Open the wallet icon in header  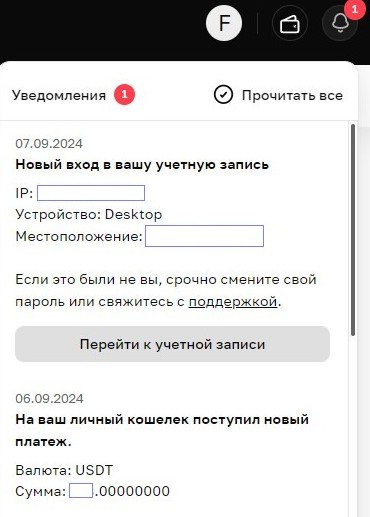click(290, 24)
